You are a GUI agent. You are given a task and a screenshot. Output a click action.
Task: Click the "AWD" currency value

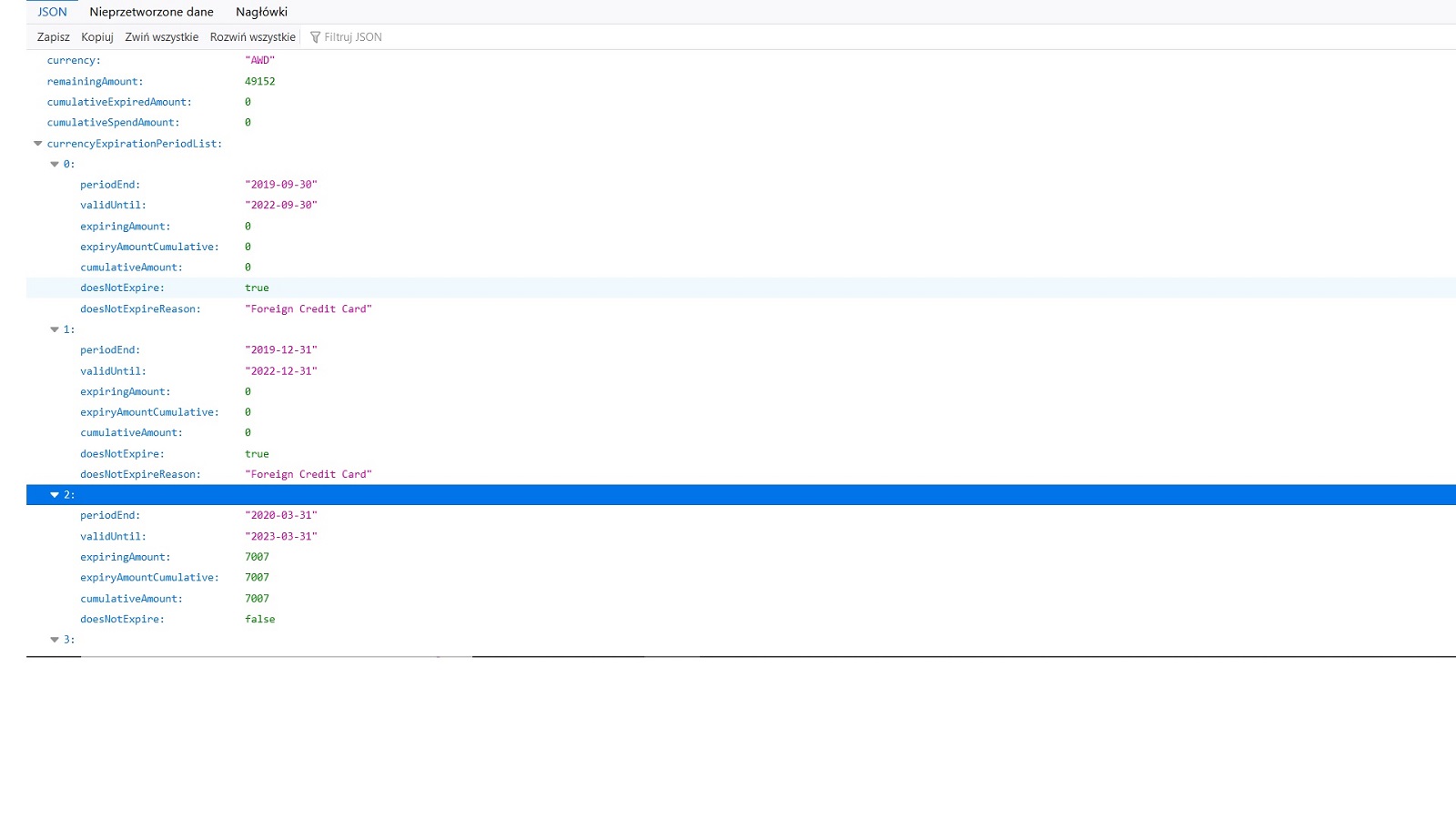(x=259, y=60)
